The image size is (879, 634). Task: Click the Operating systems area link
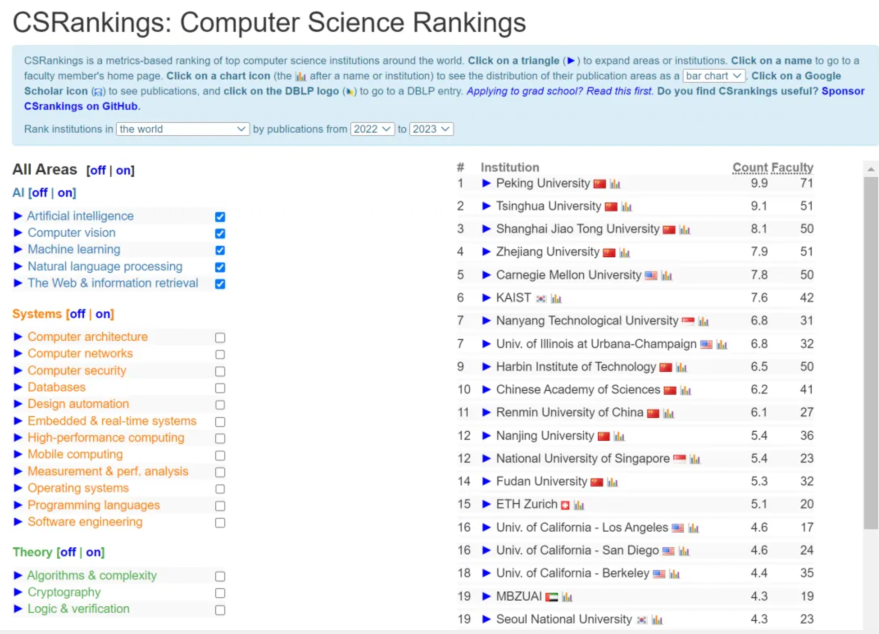tap(78, 488)
